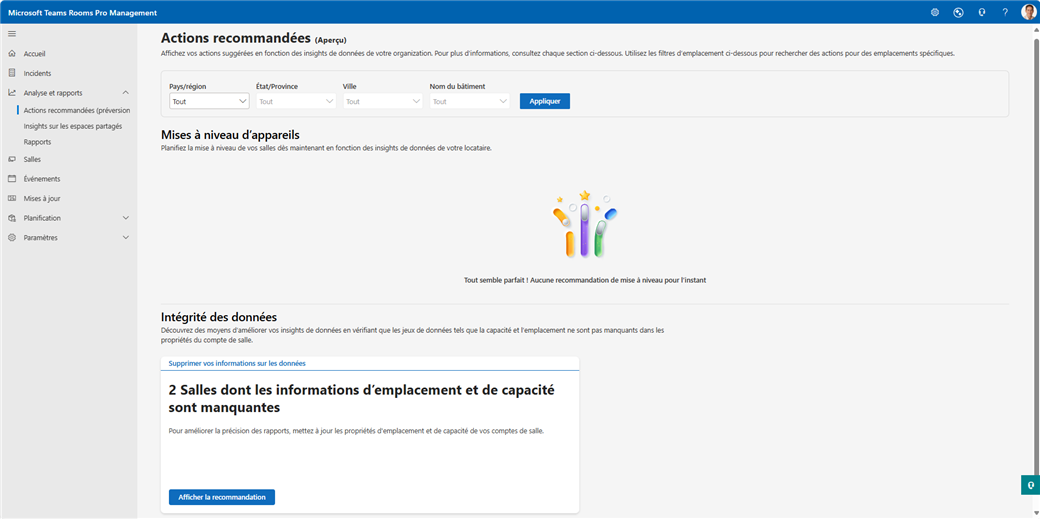Expand the Paramètres section

125,238
